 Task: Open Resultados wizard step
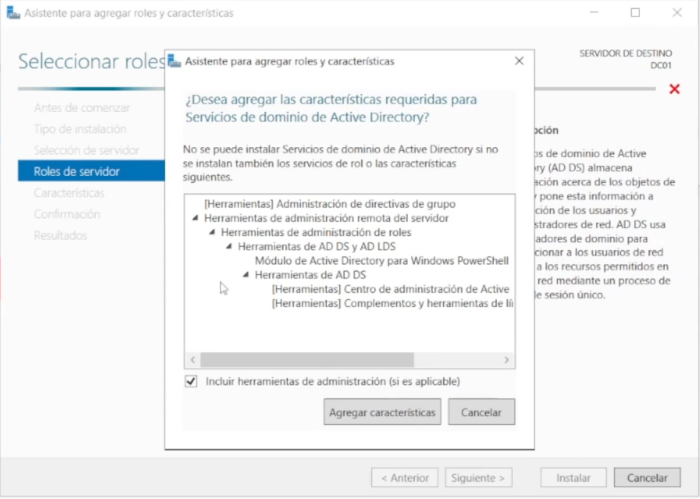(60, 235)
